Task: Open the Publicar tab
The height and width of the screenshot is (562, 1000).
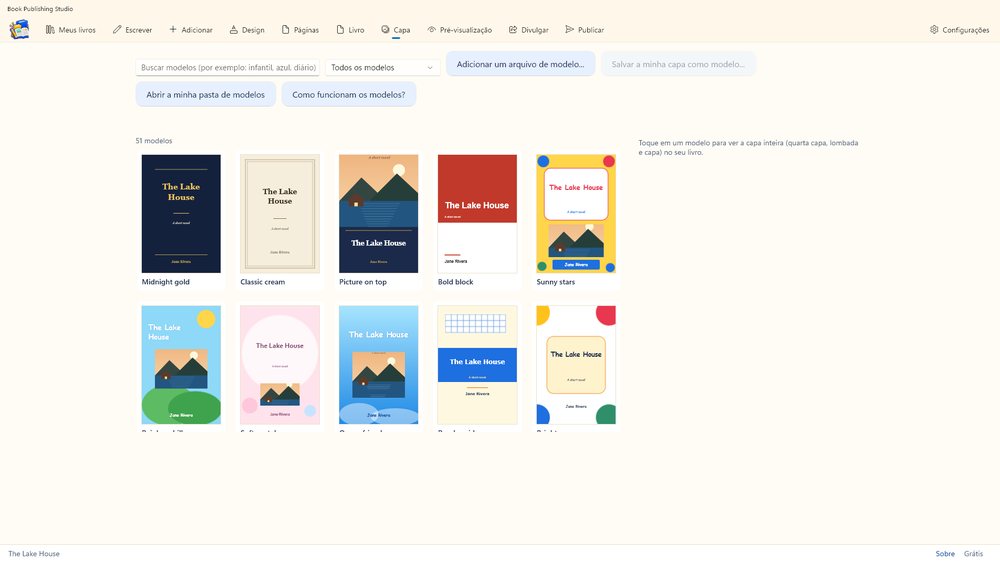Action: coord(585,30)
